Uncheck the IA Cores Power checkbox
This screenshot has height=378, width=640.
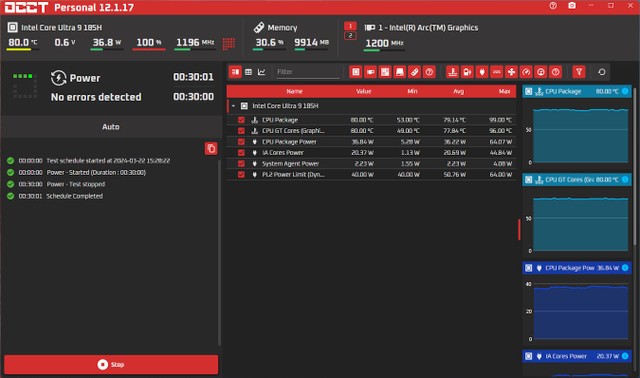(x=241, y=152)
